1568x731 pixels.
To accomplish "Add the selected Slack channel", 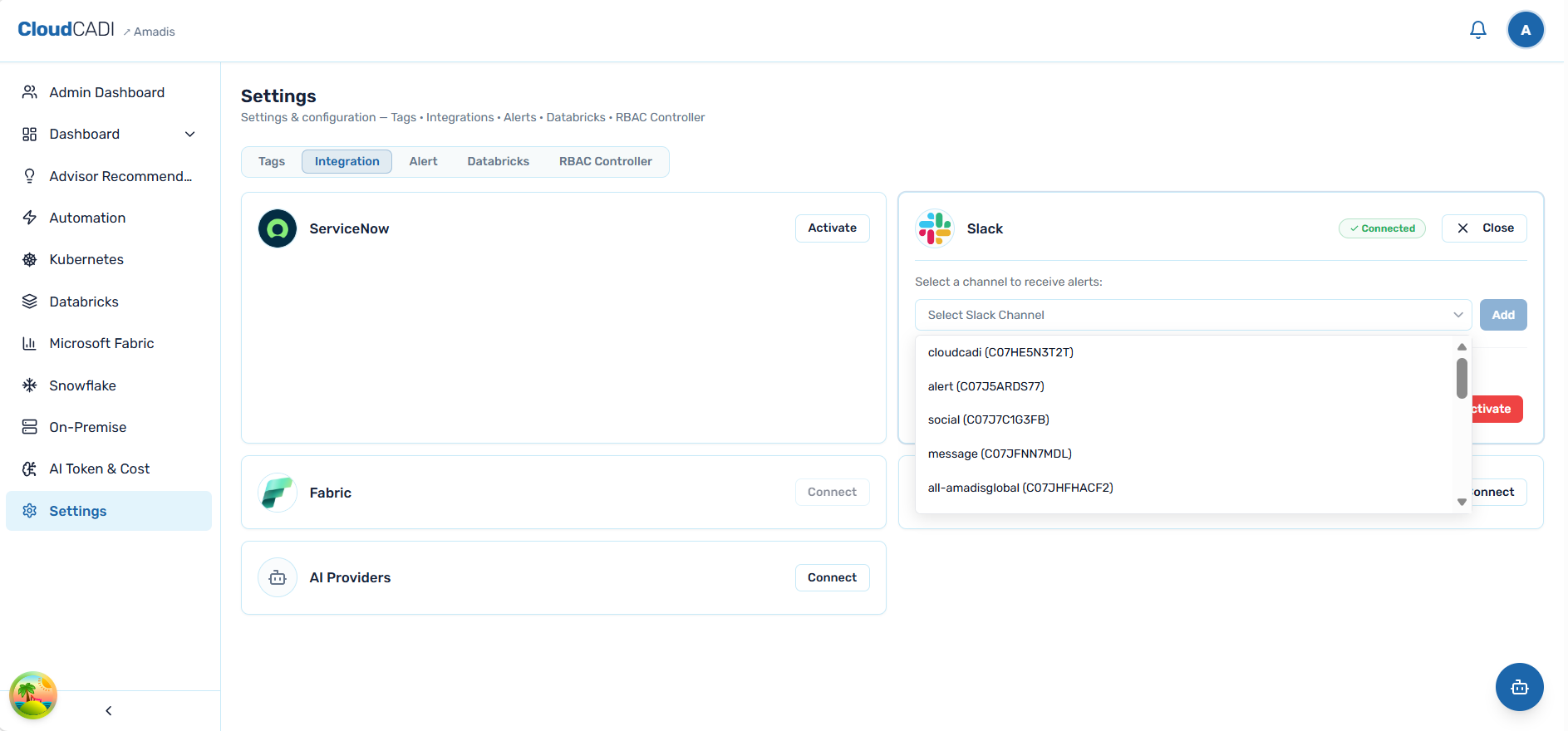I will tap(1503, 315).
